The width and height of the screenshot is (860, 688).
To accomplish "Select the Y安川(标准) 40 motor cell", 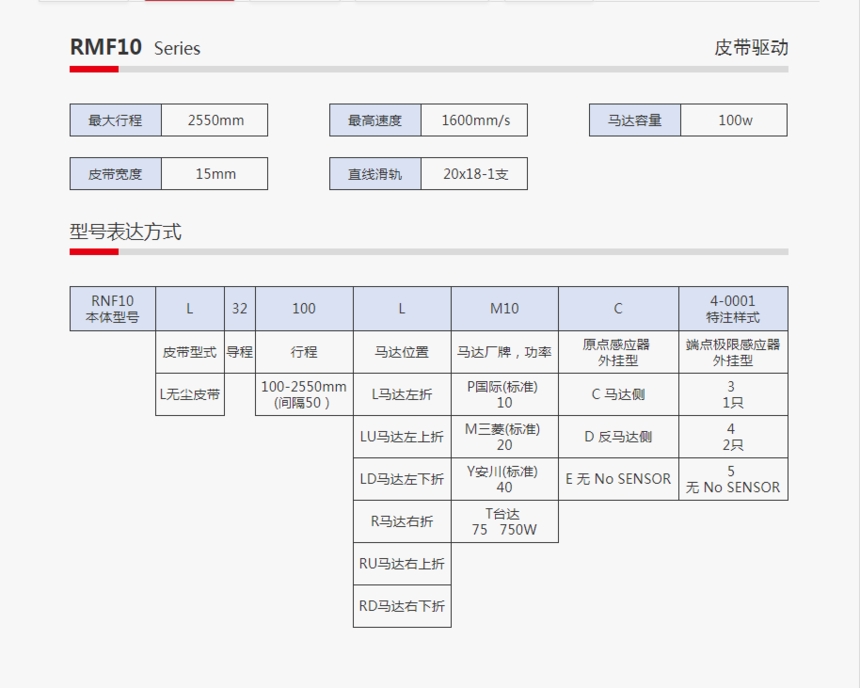I will coord(504,479).
